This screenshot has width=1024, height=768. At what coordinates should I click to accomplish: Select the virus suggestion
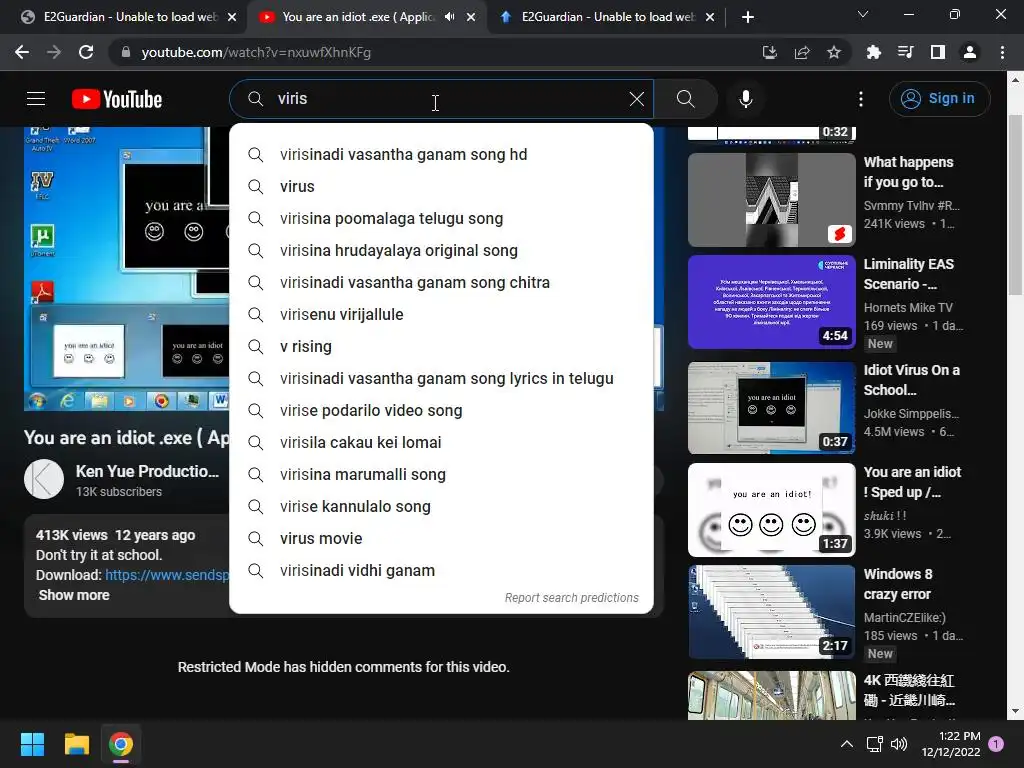(441, 186)
